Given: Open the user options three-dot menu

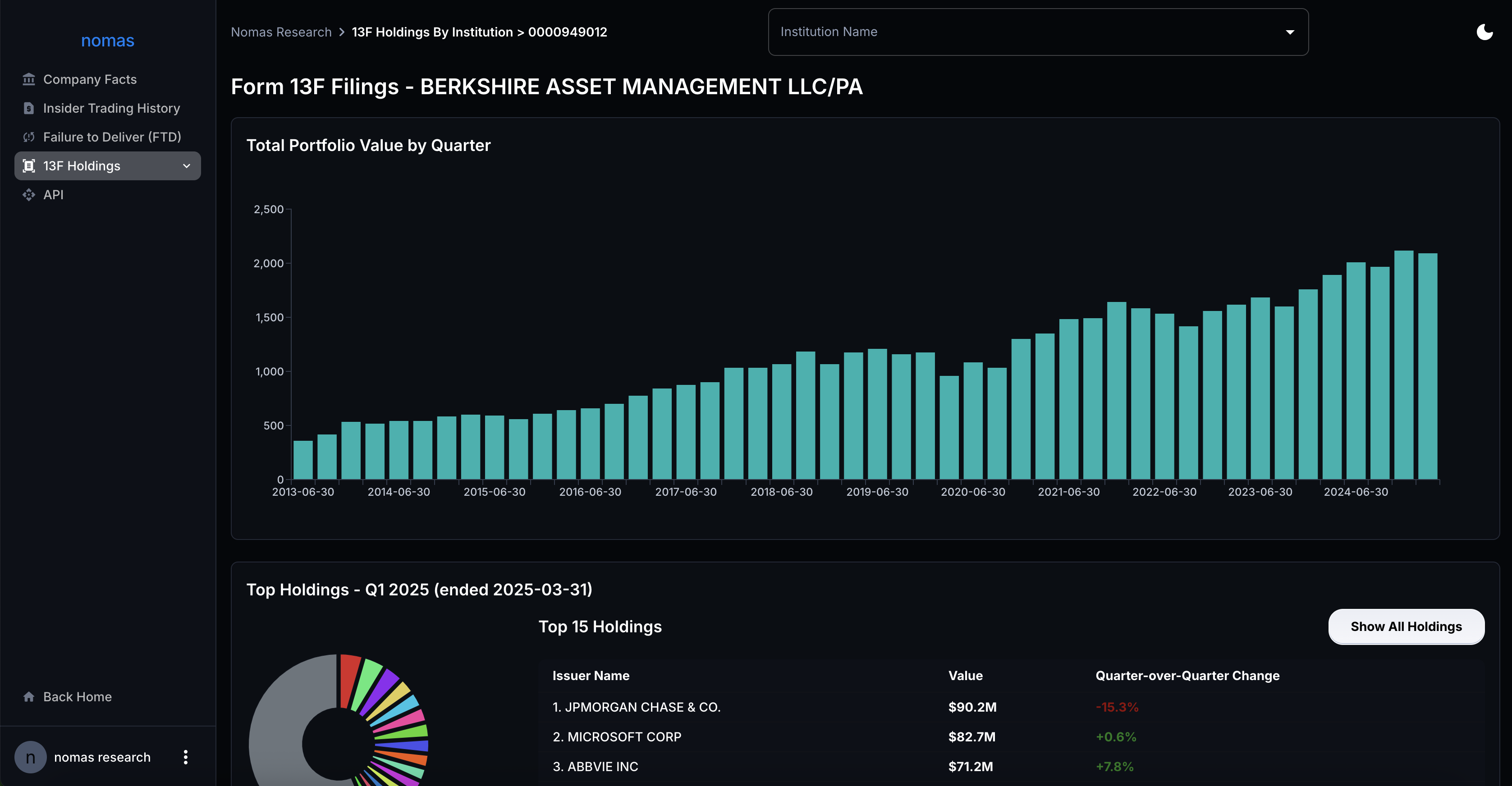Looking at the screenshot, I should click(185, 757).
